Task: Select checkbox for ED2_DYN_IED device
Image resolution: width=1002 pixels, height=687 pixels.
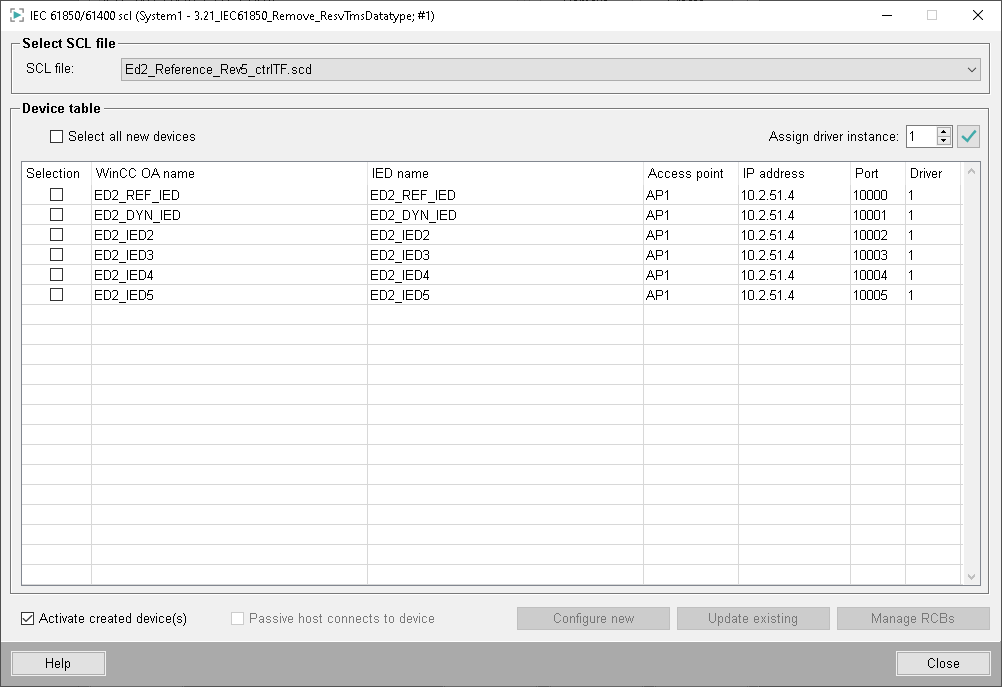Action: tap(56, 215)
